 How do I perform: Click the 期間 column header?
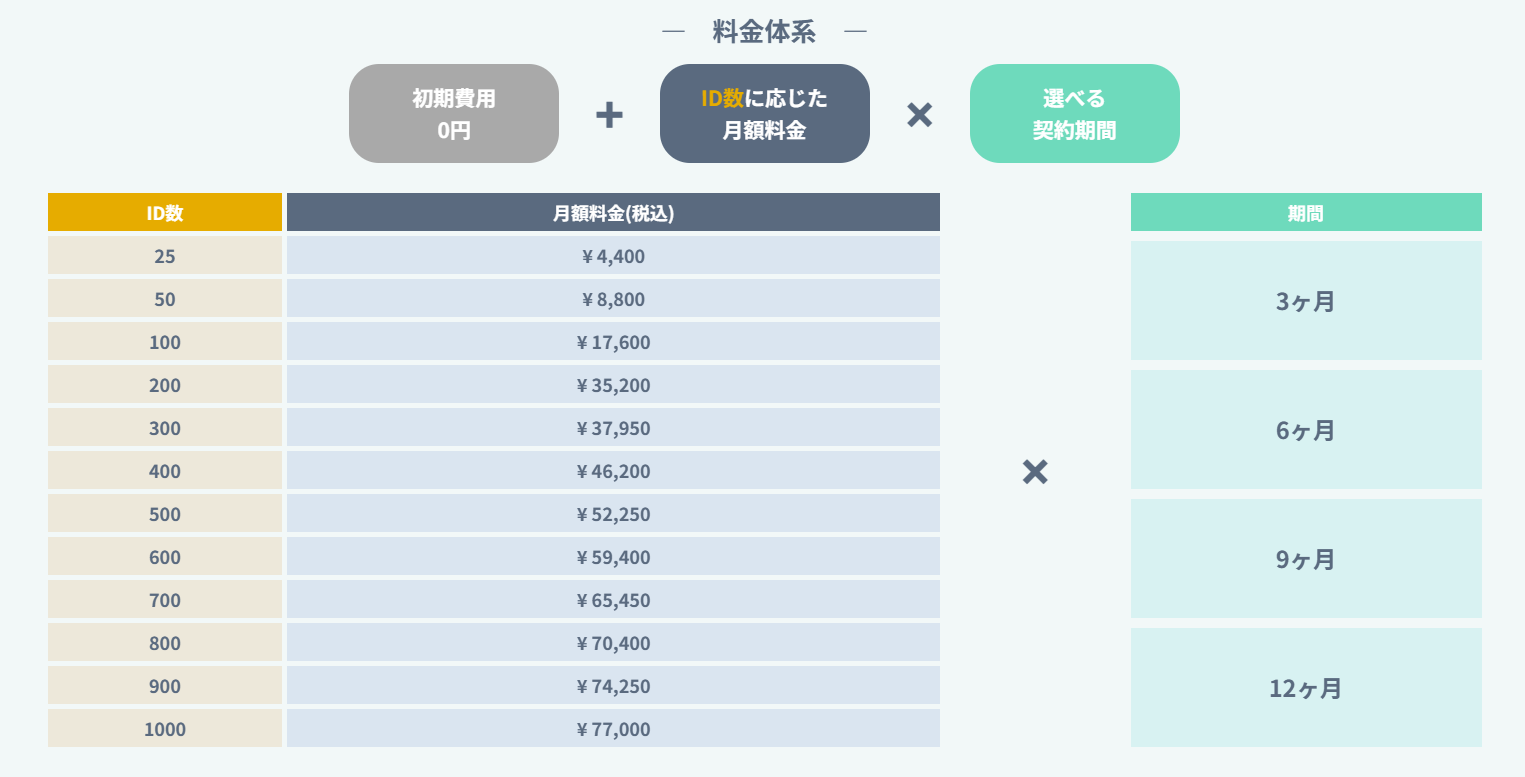pyautogui.click(x=1306, y=213)
